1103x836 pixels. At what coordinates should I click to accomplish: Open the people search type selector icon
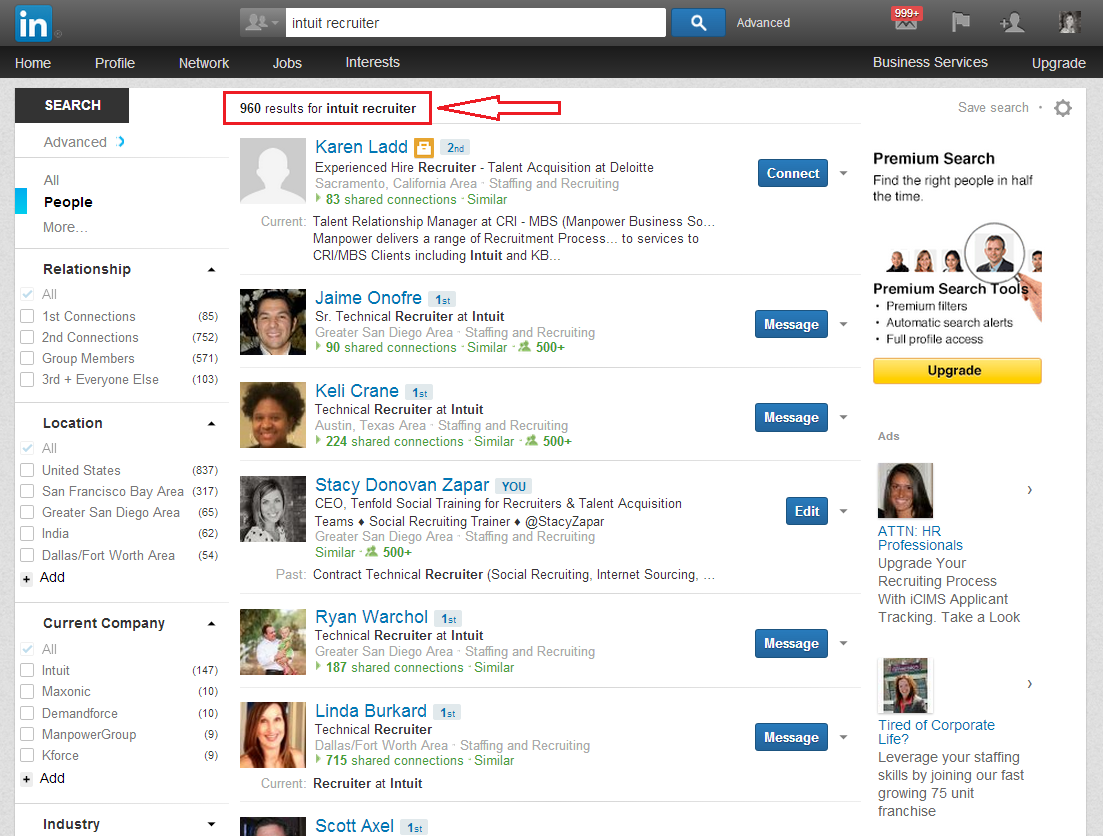262,23
